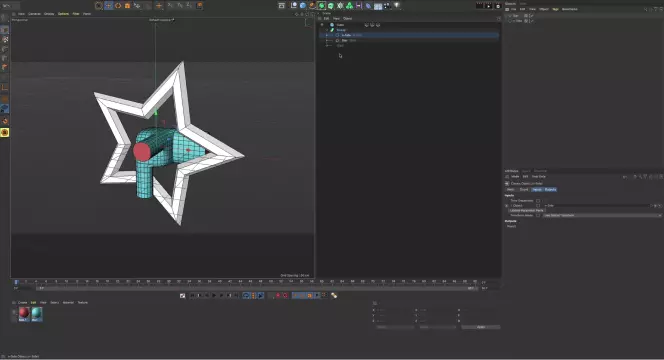This screenshot has width=664, height=360.
Task: Click the Update Parameter Ports button
Action: click(x=526, y=210)
